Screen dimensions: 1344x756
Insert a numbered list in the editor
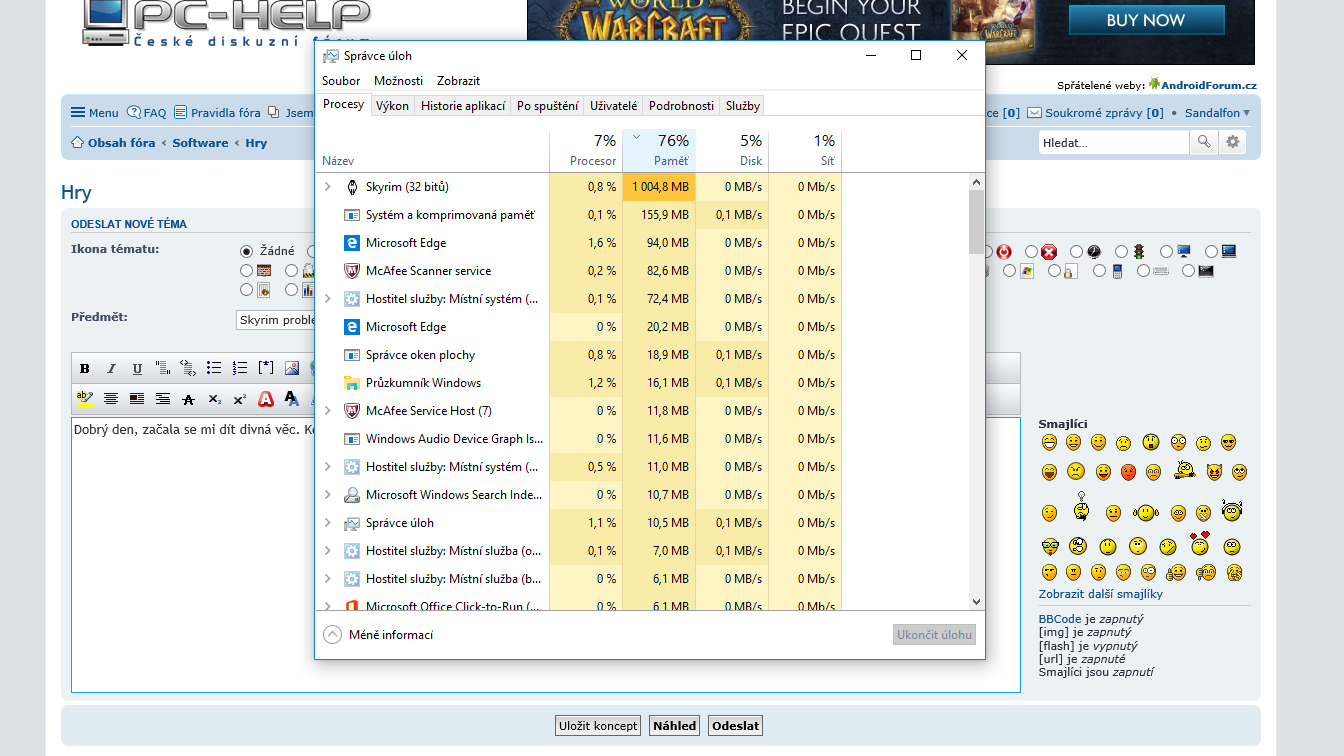pos(240,369)
